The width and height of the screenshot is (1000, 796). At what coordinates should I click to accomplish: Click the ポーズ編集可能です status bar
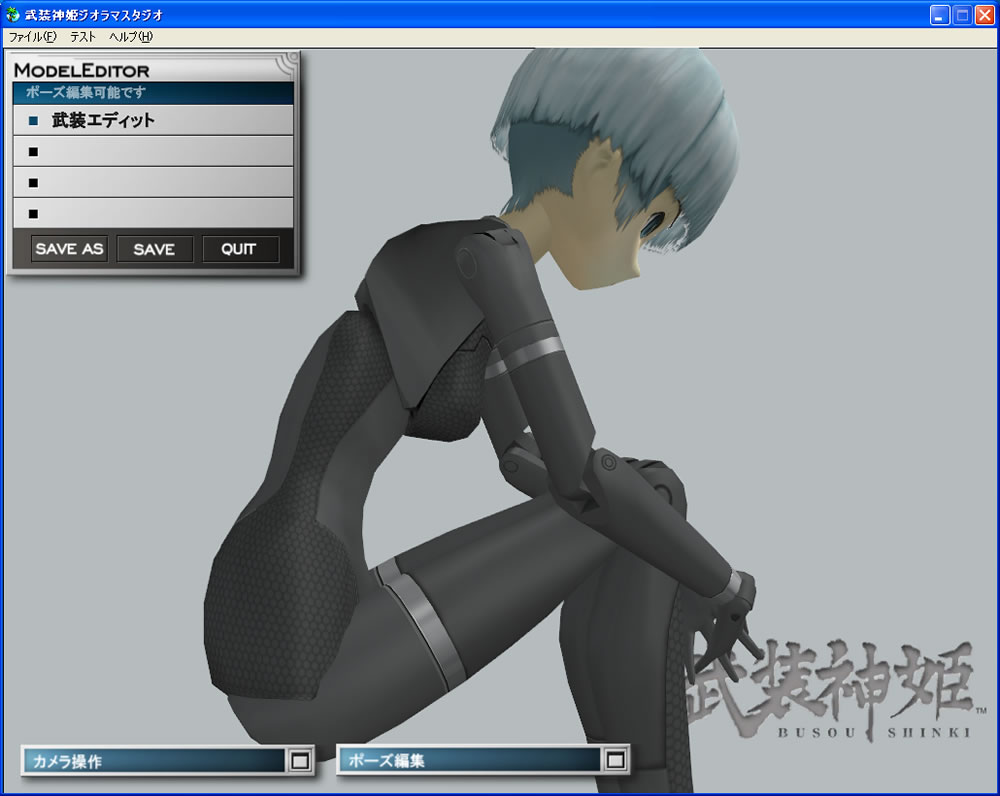pyautogui.click(x=153, y=93)
